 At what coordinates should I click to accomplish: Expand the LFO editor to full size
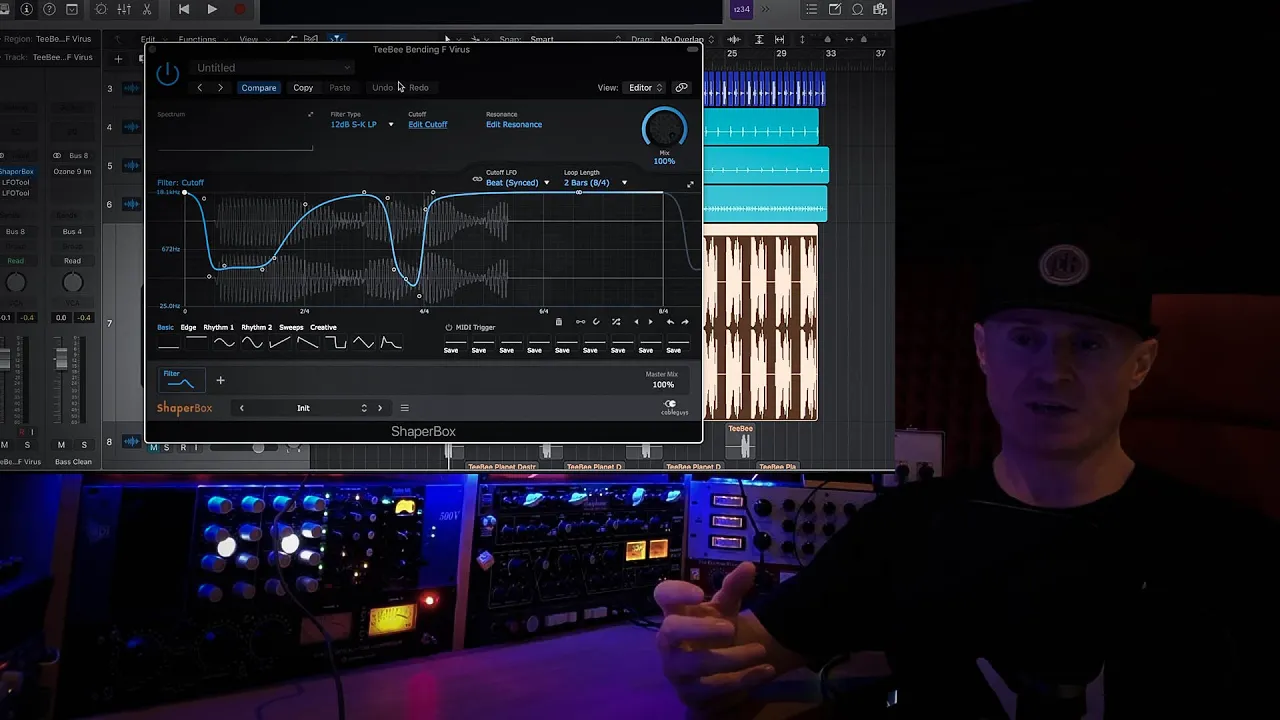[690, 184]
